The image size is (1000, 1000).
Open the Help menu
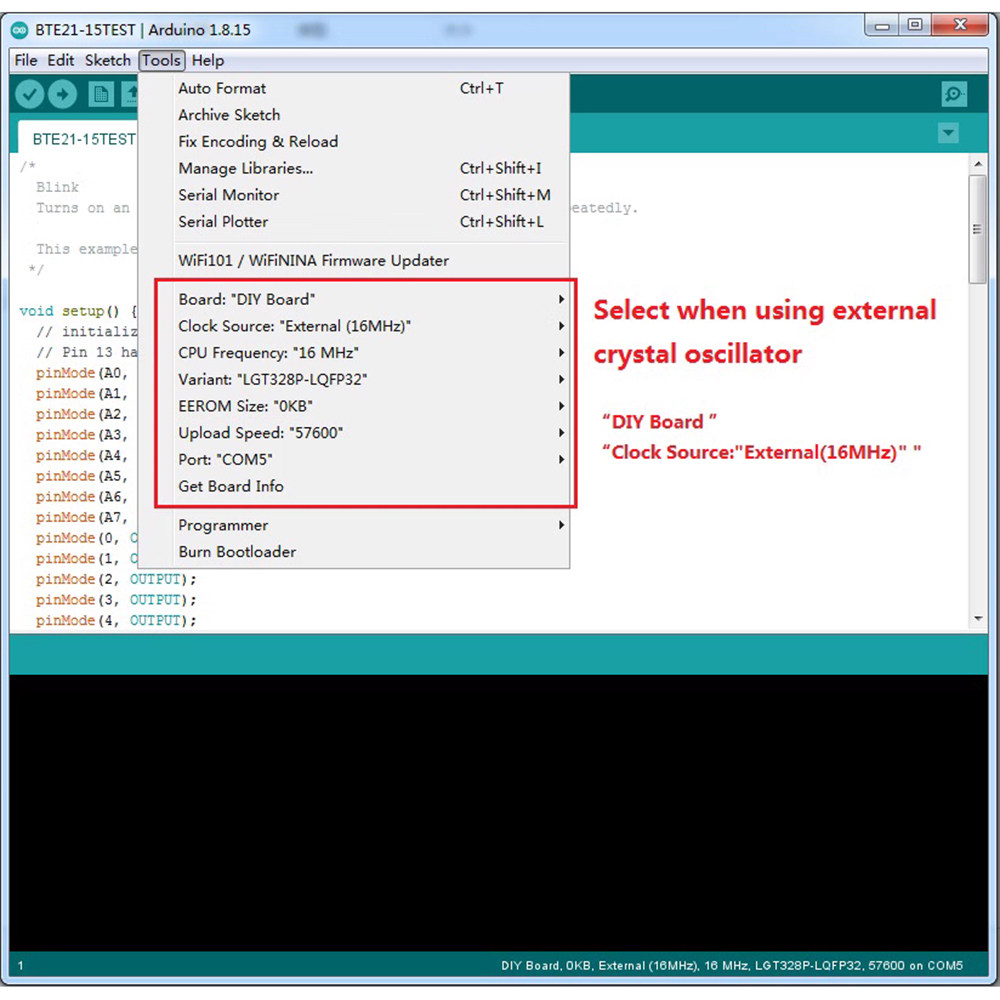208,61
